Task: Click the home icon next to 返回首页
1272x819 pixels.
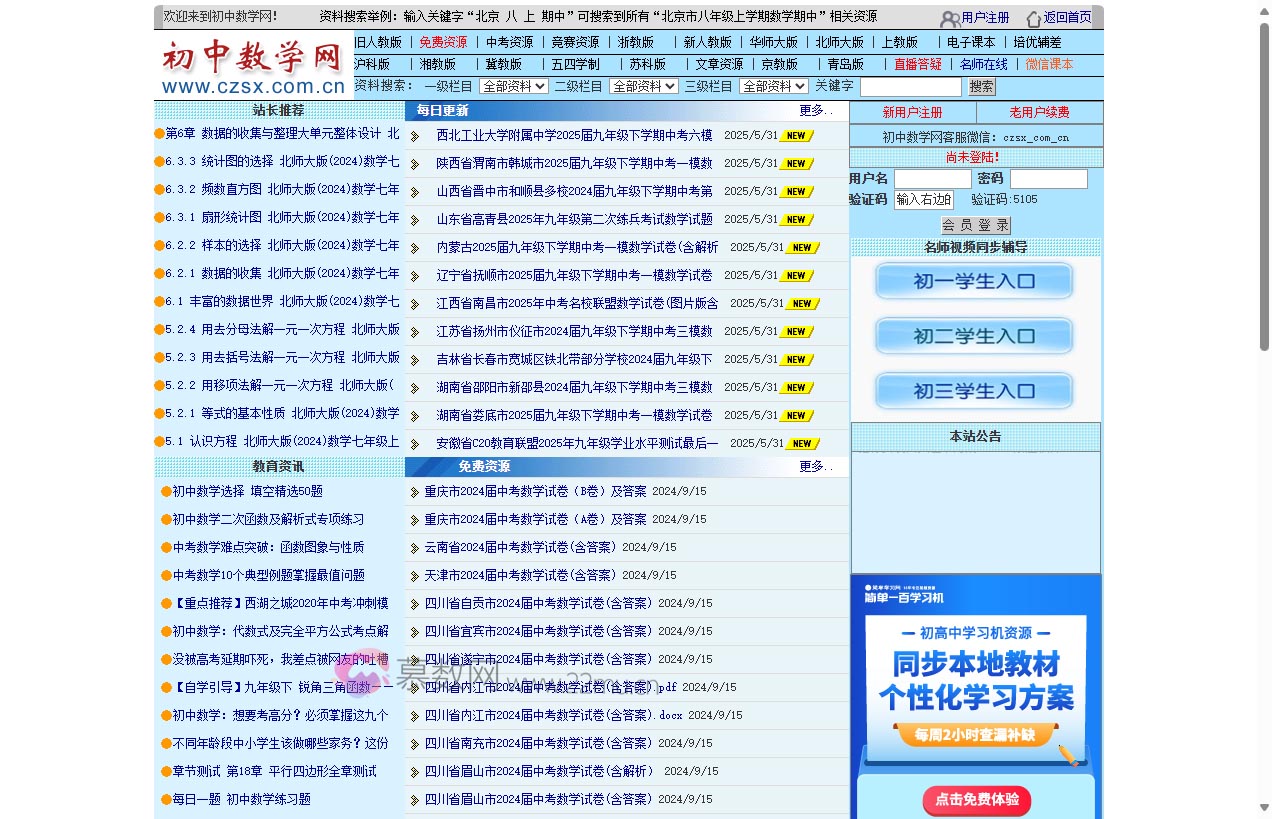Action: pyautogui.click(x=1034, y=17)
